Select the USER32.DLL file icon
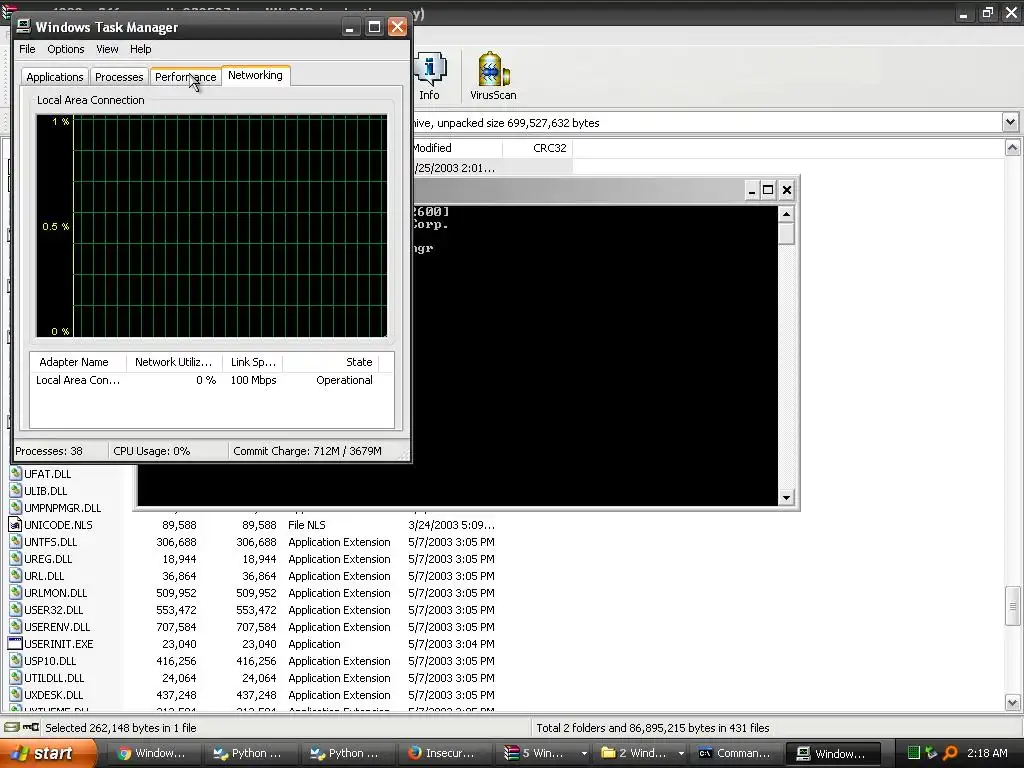1024x768 pixels. tap(16, 609)
